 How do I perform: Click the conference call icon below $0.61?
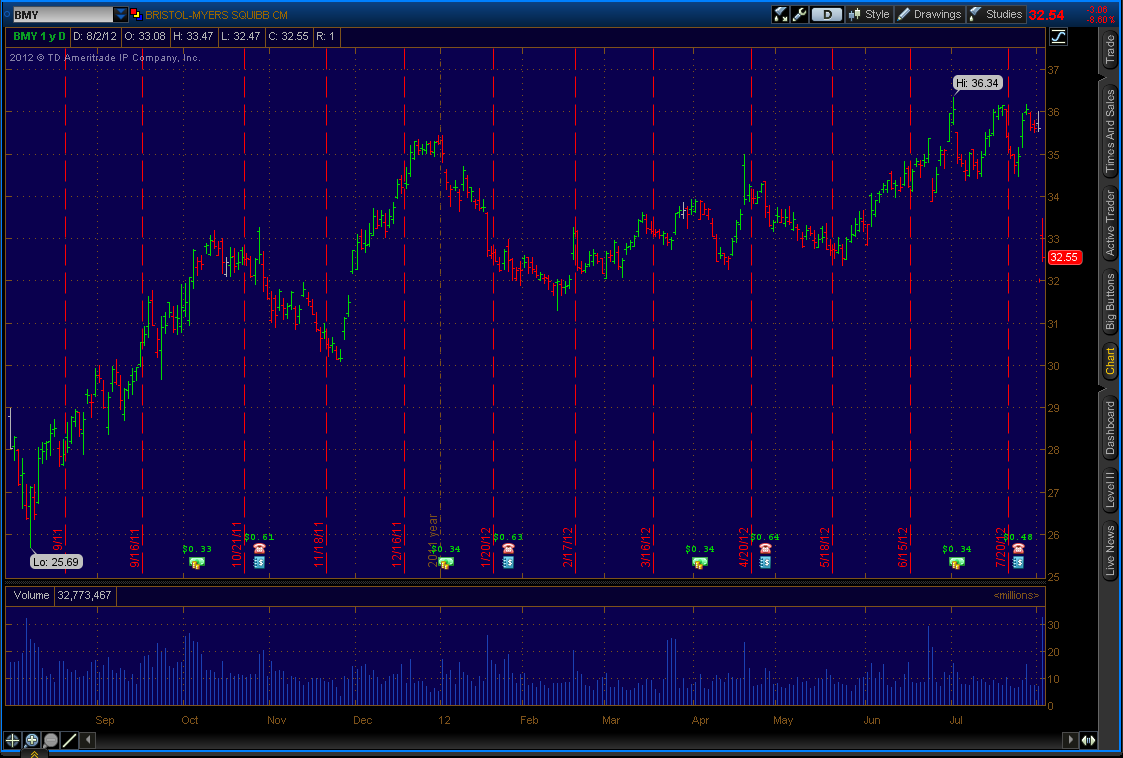259,562
